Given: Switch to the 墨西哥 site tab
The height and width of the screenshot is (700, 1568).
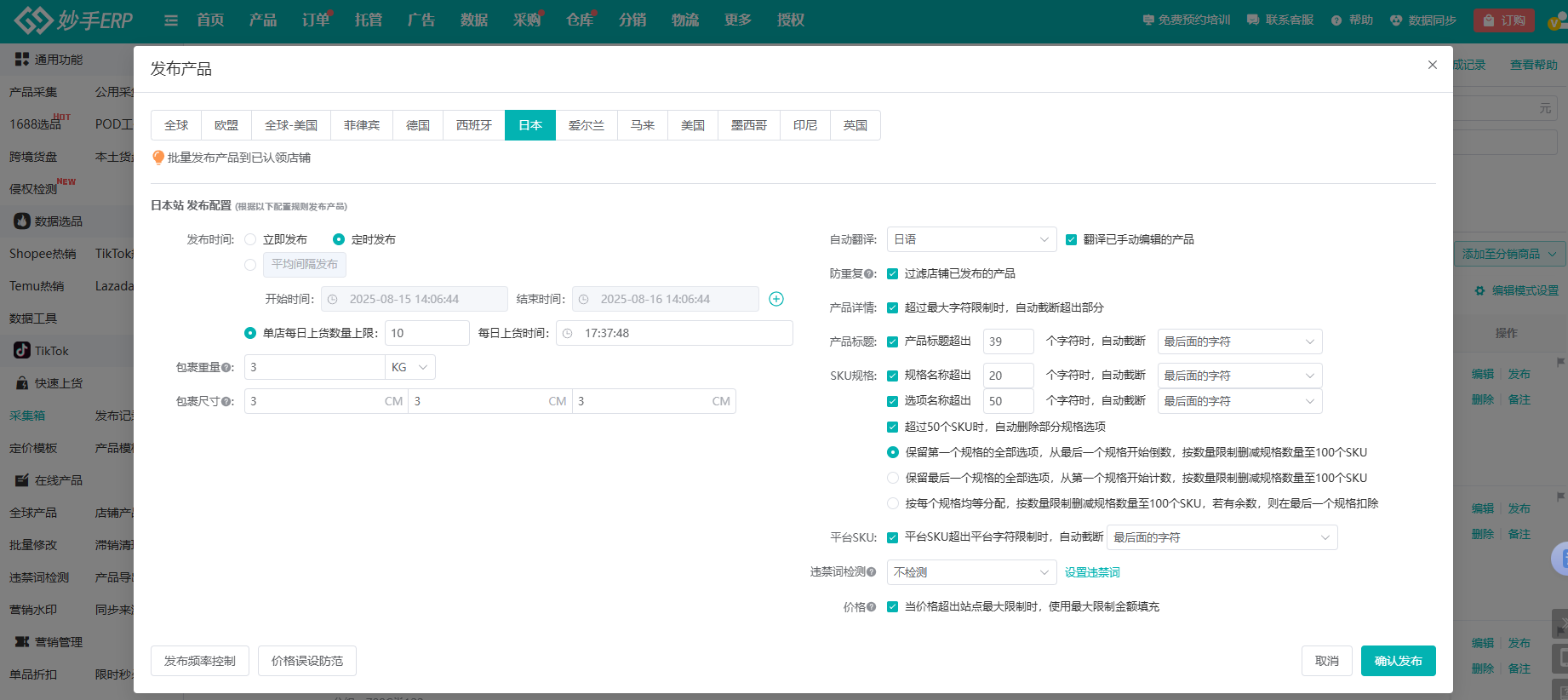Looking at the screenshot, I should [748, 125].
